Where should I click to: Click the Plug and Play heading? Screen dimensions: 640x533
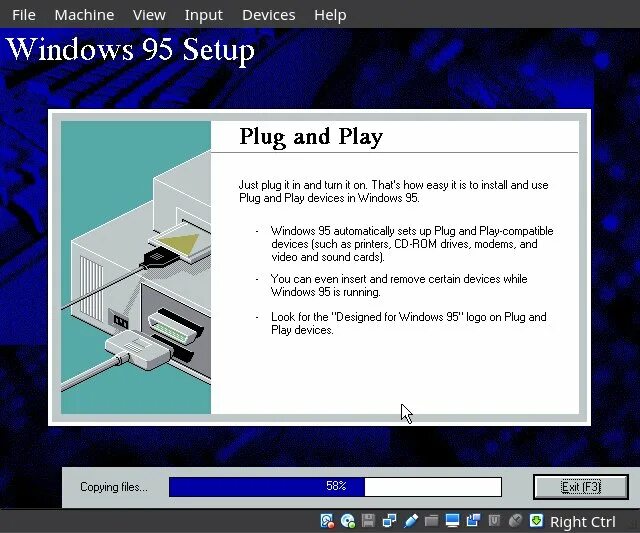pos(311,137)
